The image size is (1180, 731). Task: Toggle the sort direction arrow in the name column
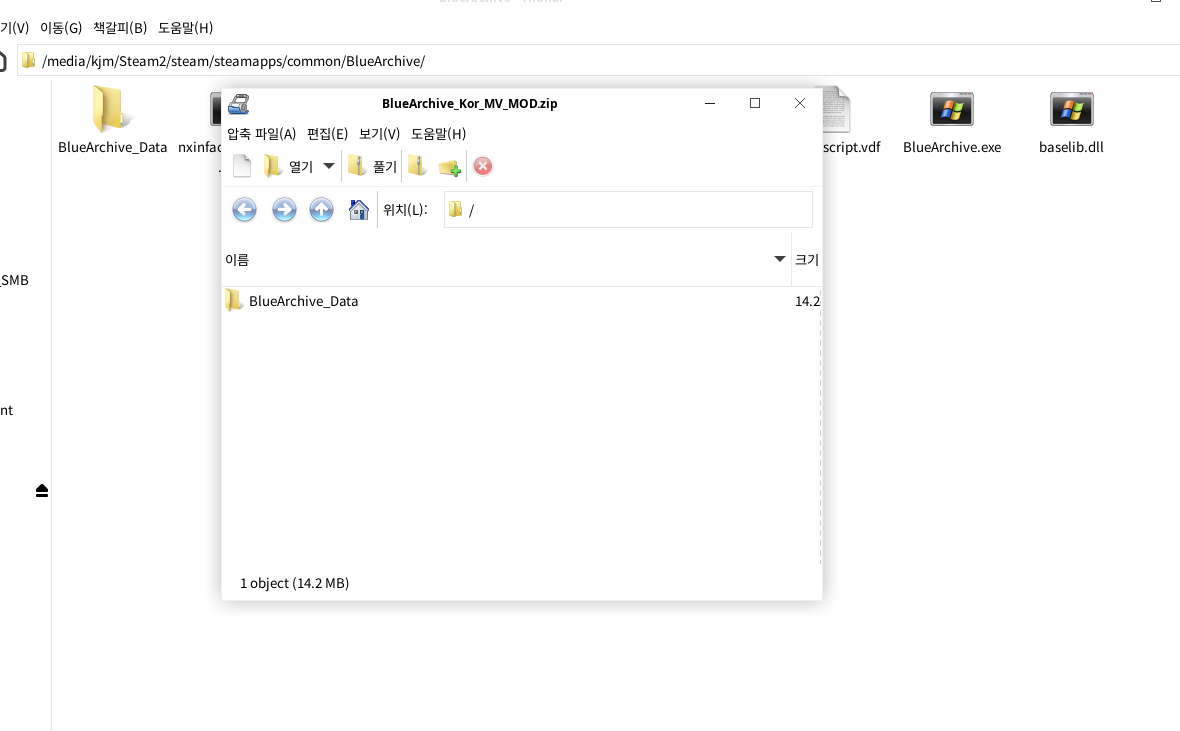click(780, 259)
